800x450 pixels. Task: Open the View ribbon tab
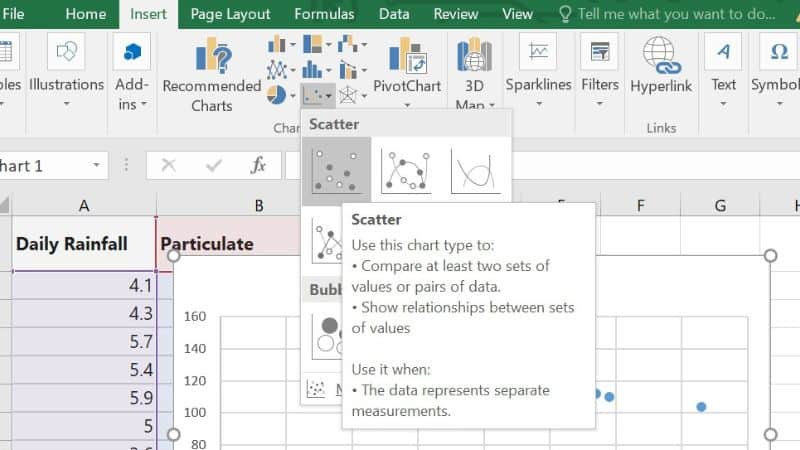point(517,14)
